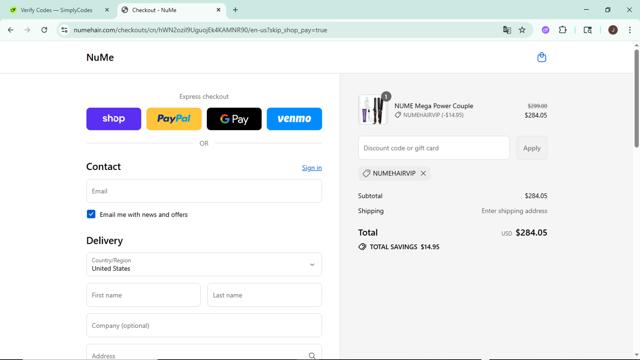Bookmark this page with the star icon

[x=522, y=30]
